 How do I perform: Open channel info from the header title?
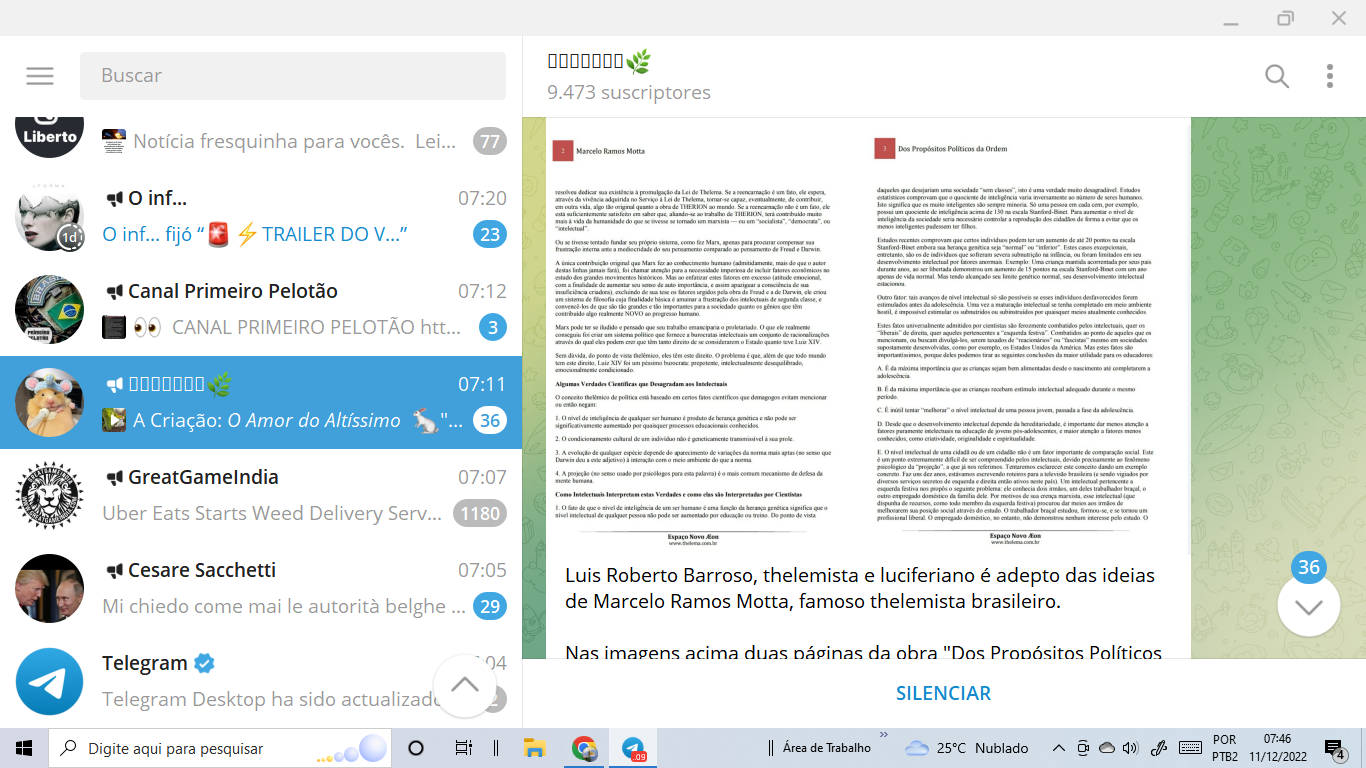(599, 62)
